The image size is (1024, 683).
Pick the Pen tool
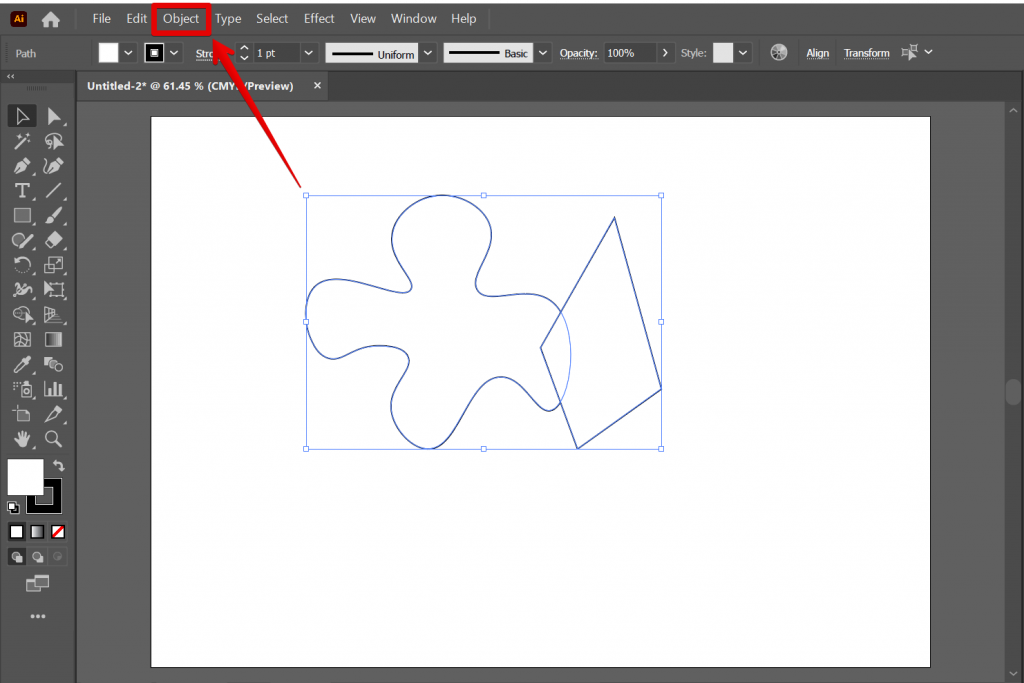tap(22, 166)
